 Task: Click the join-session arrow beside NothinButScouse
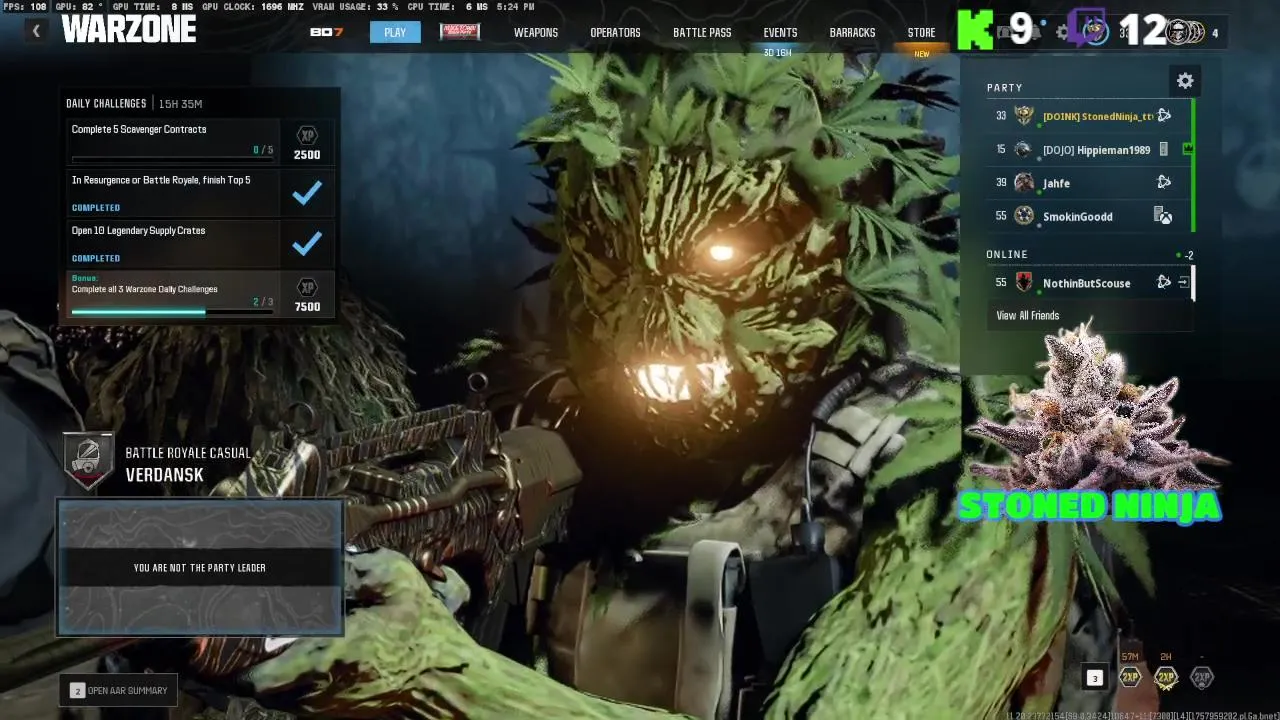[1183, 283]
